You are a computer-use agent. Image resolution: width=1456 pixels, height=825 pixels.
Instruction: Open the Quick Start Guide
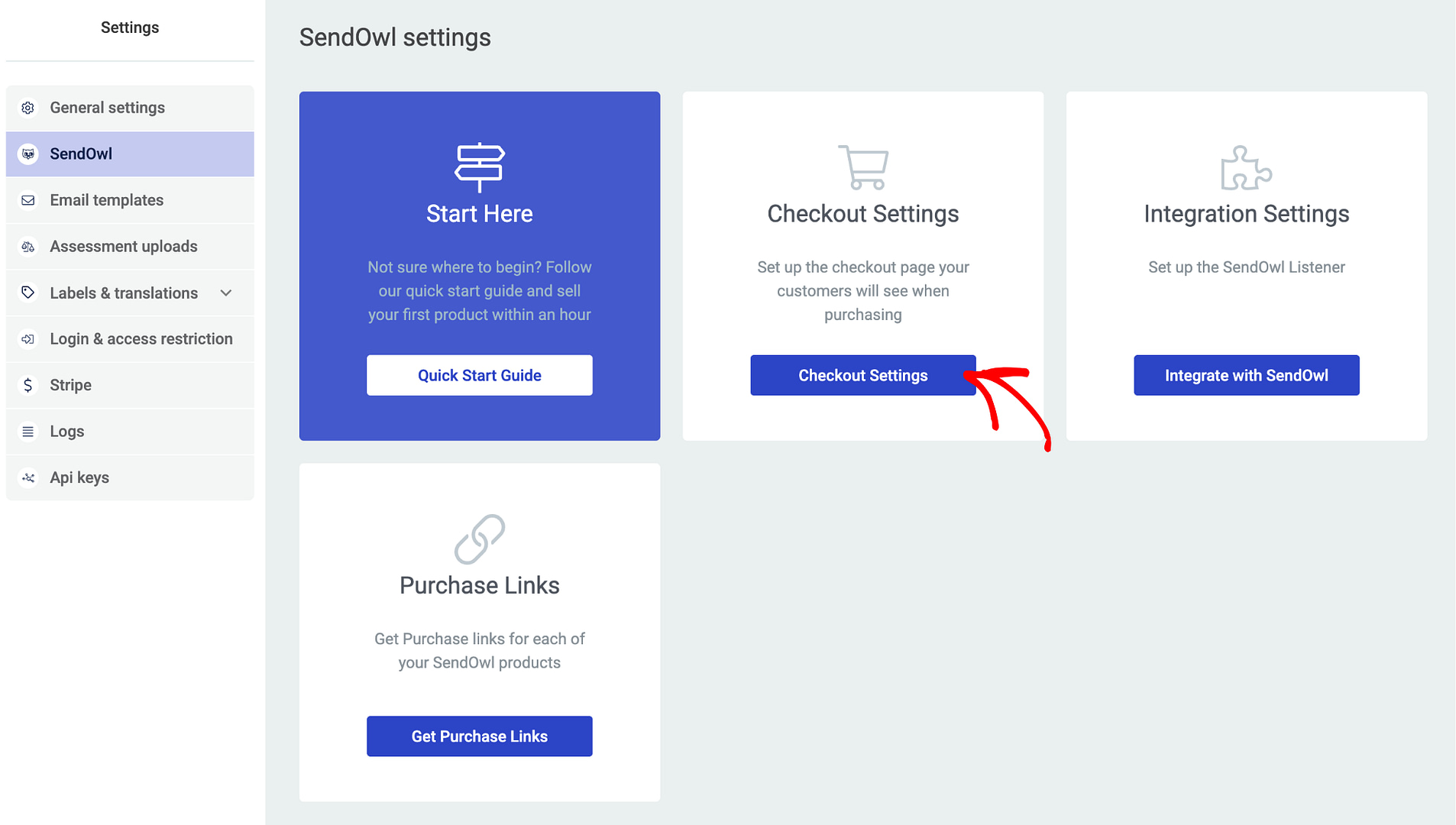(x=479, y=375)
